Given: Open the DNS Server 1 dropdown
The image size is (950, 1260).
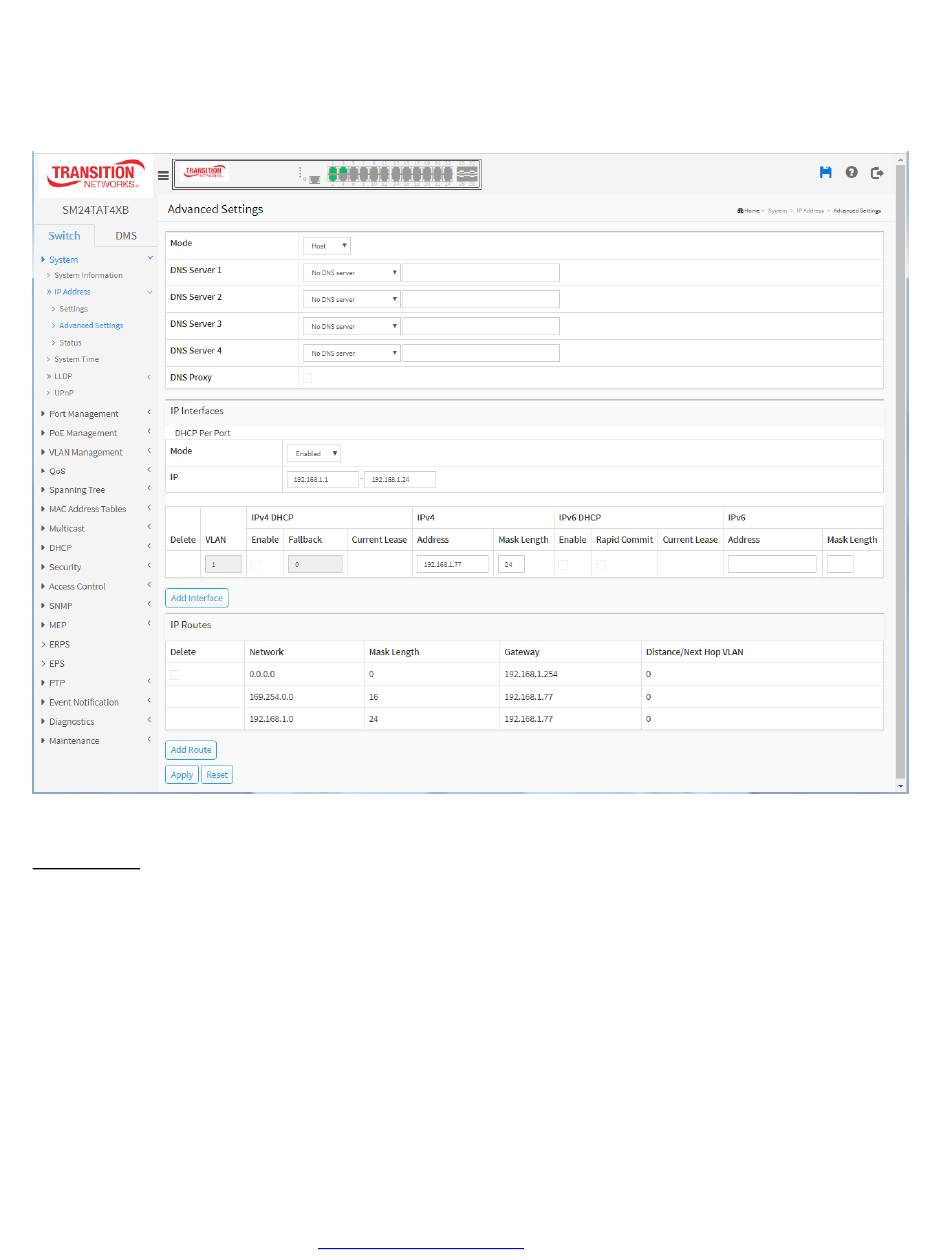Looking at the screenshot, I should coord(351,272).
